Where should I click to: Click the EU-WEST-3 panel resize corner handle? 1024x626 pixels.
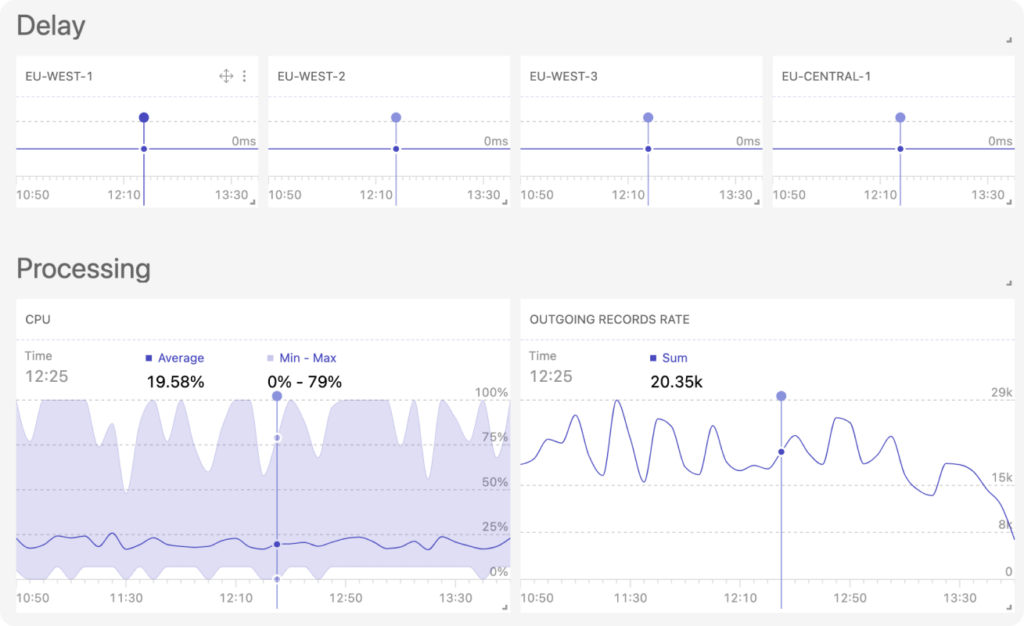pos(756,203)
